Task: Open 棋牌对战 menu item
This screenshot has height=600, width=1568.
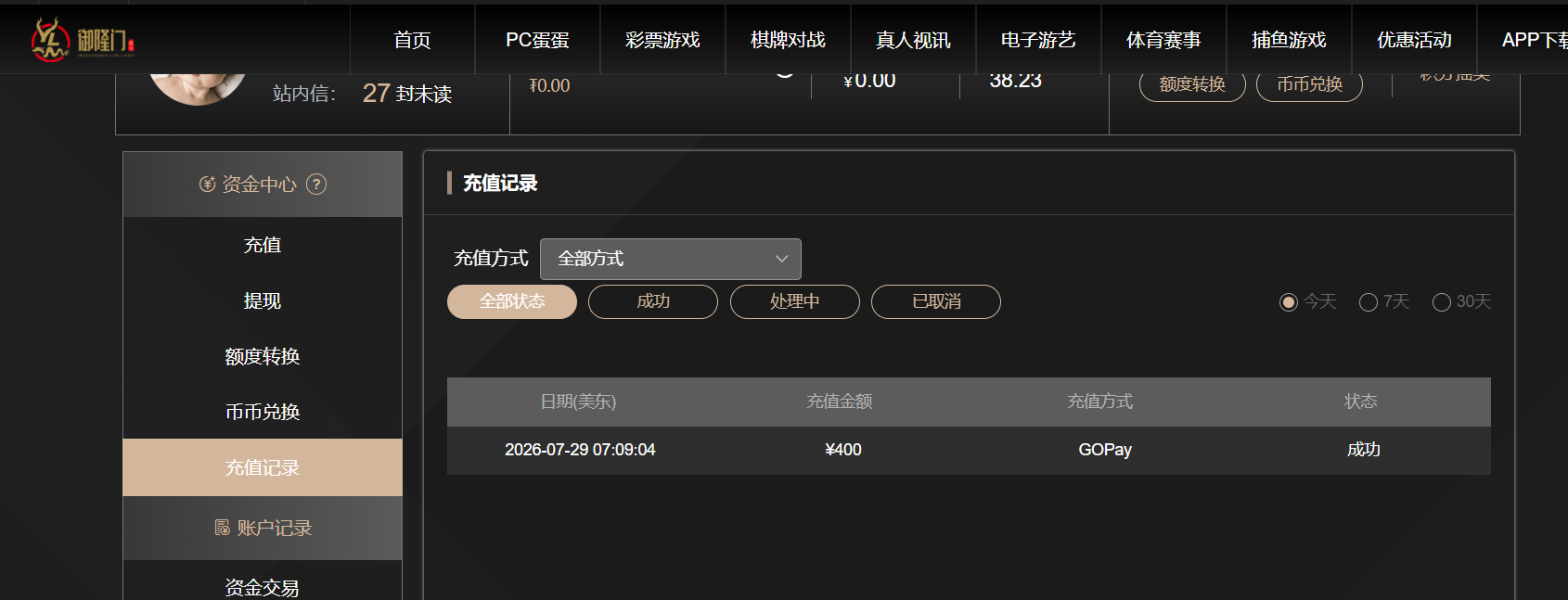Action: [x=788, y=40]
